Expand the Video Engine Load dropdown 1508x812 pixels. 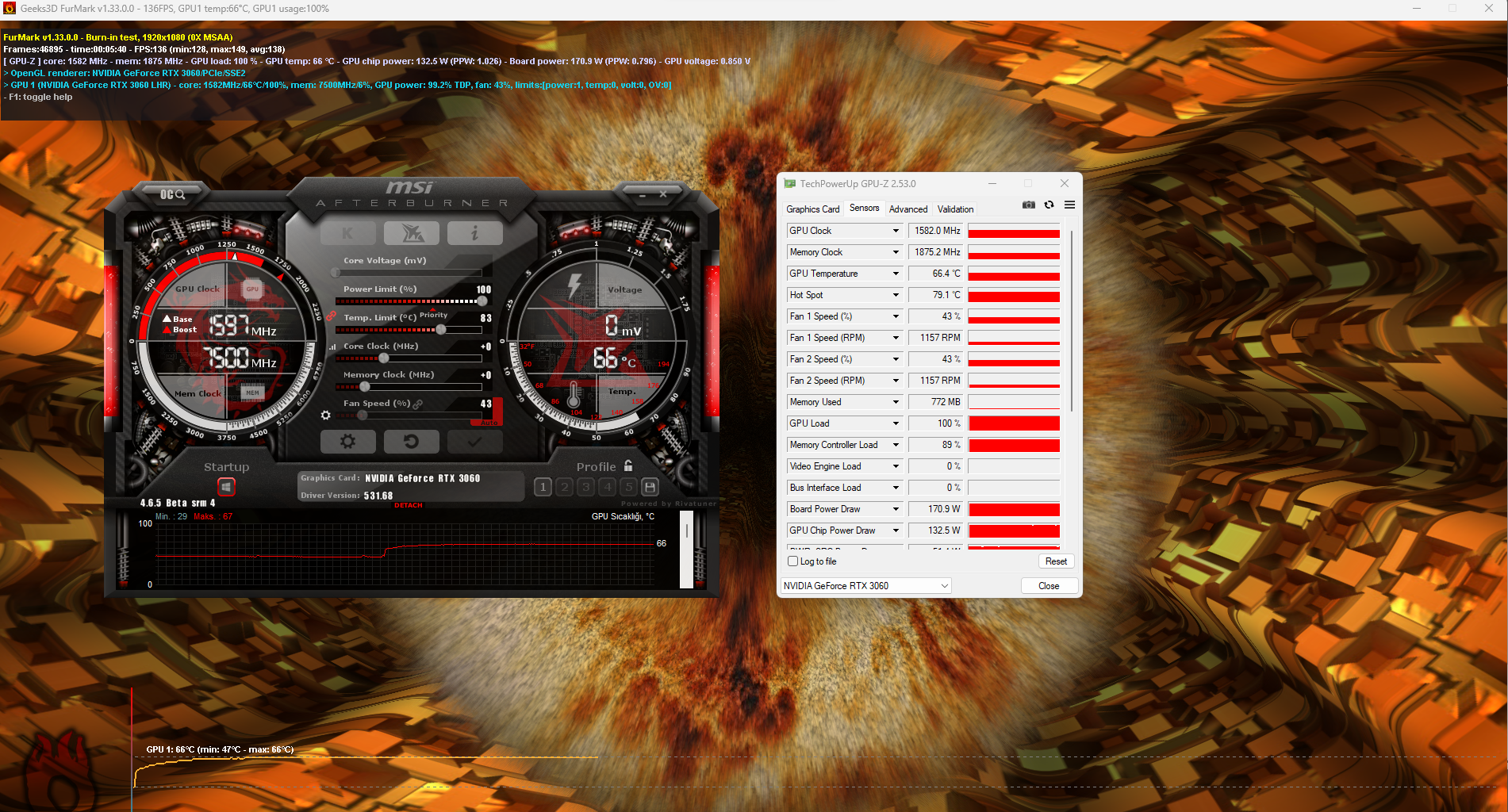[896, 466]
